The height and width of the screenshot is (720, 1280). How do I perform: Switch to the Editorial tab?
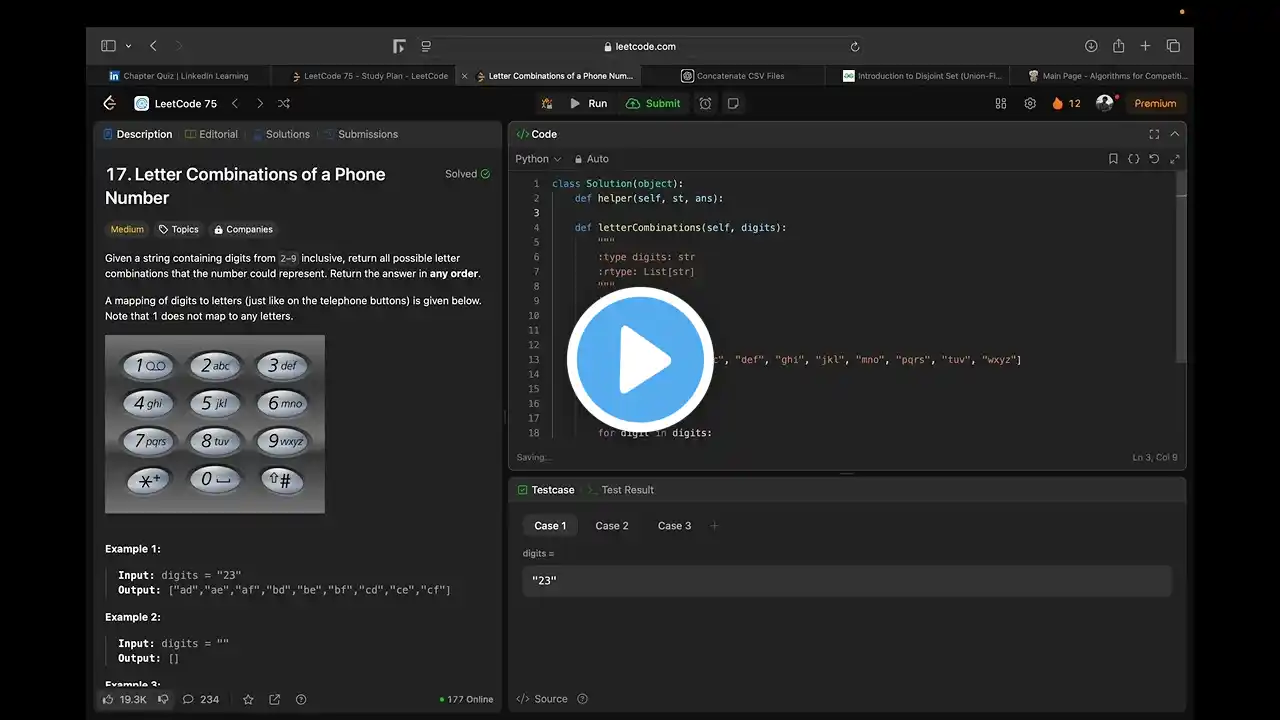pyautogui.click(x=212, y=134)
